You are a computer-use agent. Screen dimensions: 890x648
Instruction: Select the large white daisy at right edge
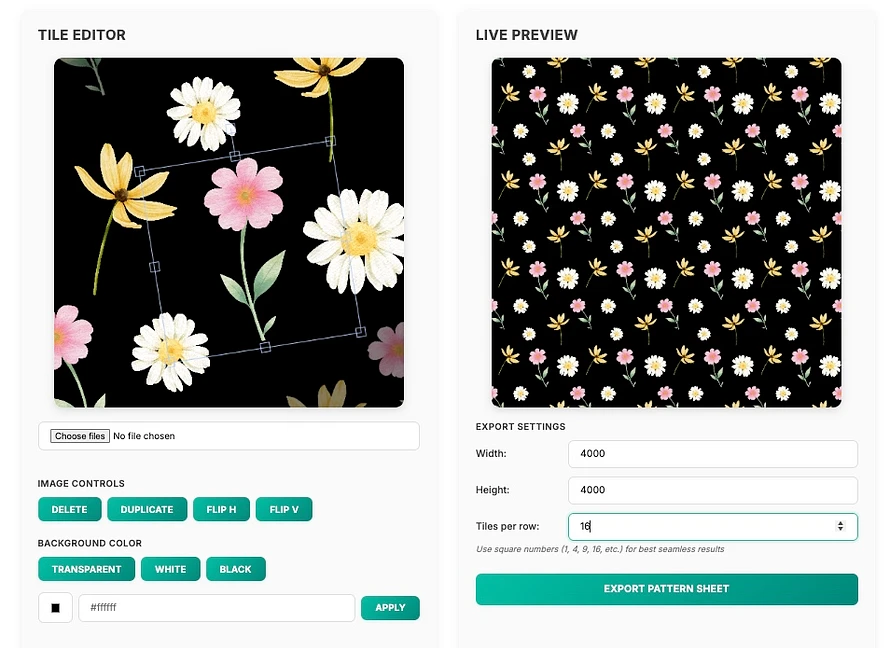(x=355, y=240)
